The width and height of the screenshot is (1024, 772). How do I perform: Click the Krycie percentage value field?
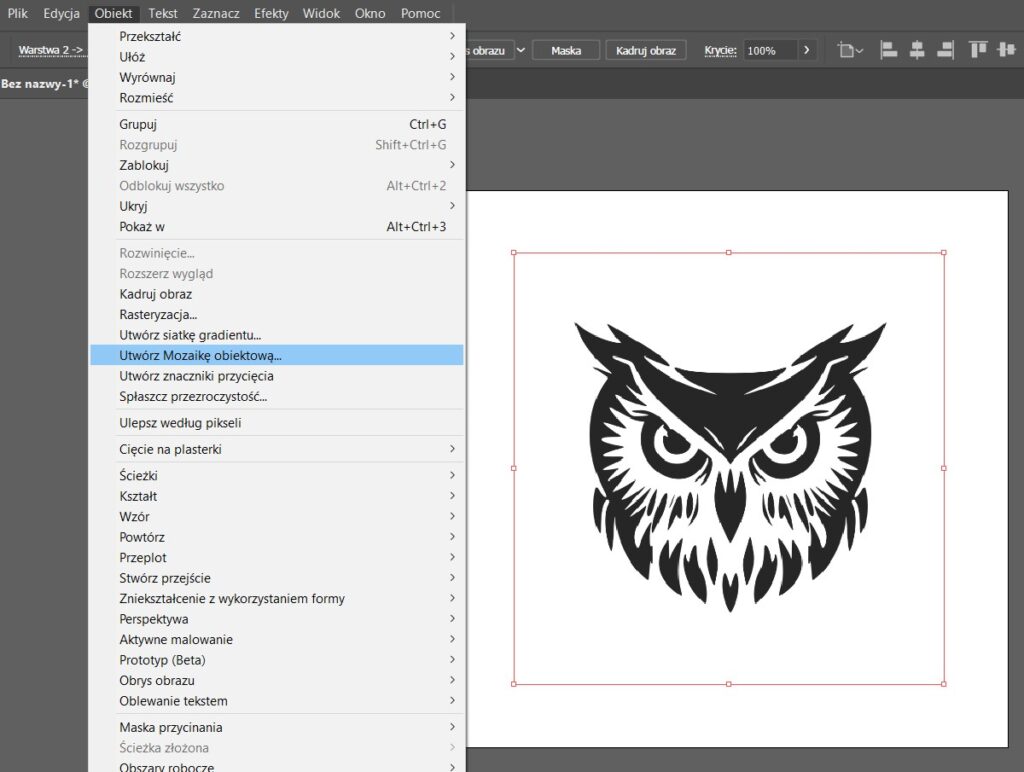click(x=762, y=49)
